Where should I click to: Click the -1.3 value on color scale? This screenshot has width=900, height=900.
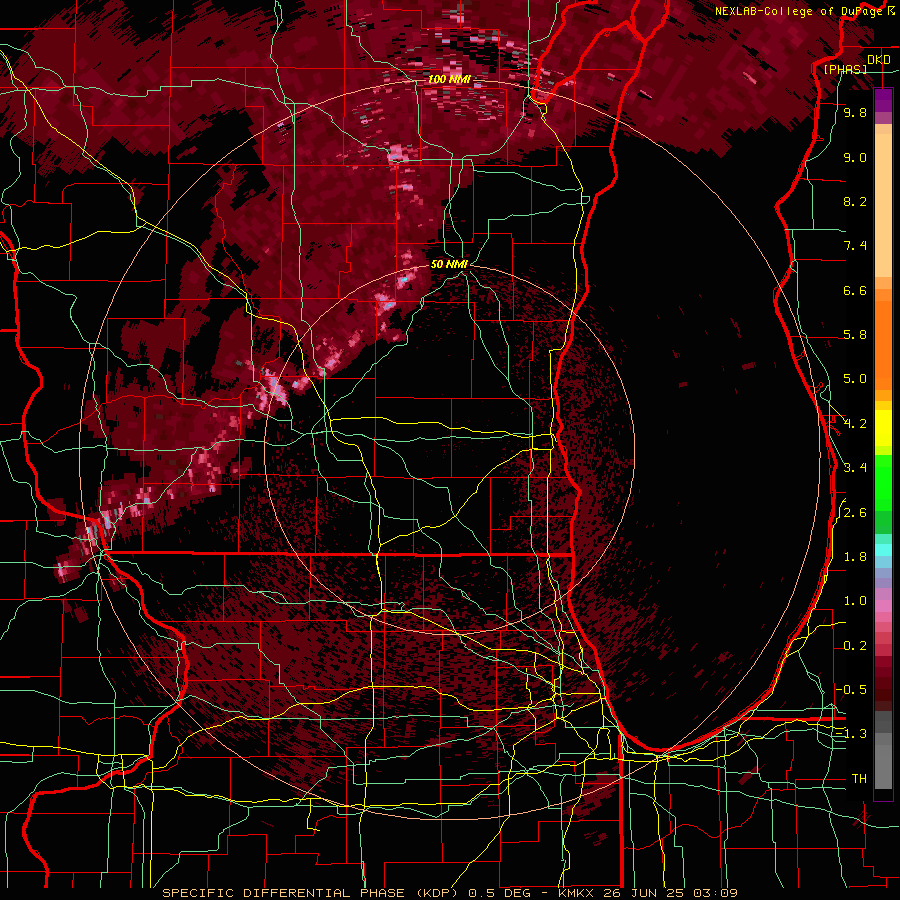coord(851,734)
